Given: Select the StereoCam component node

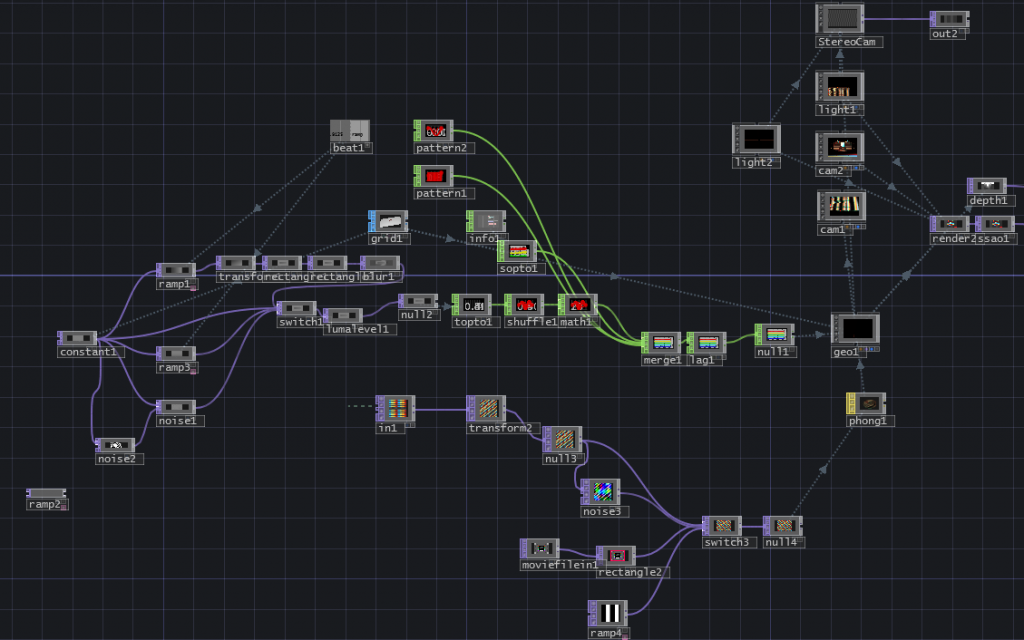Looking at the screenshot, I should coord(840,18).
